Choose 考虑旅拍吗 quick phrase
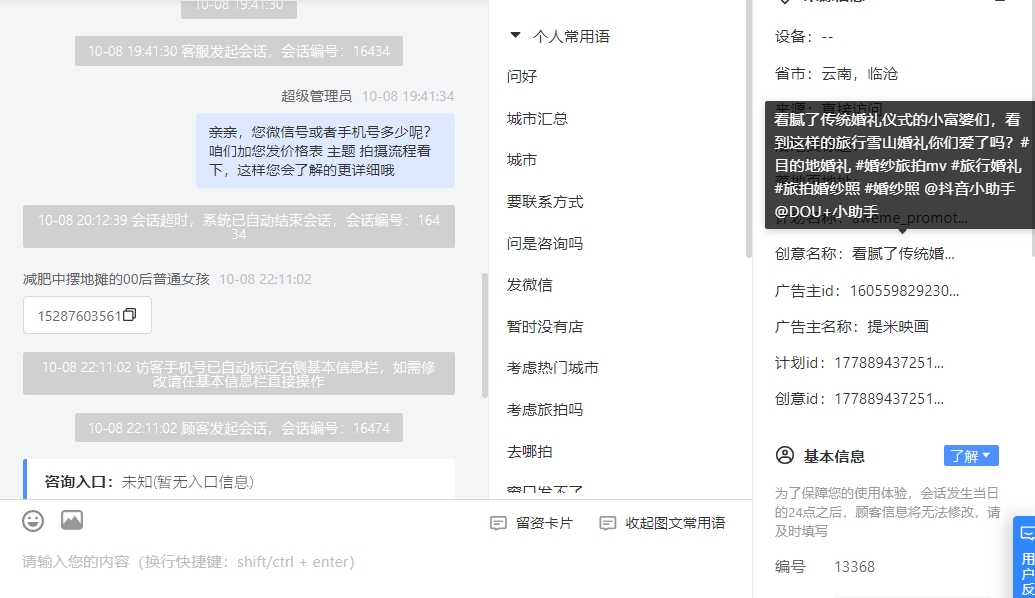 545,410
